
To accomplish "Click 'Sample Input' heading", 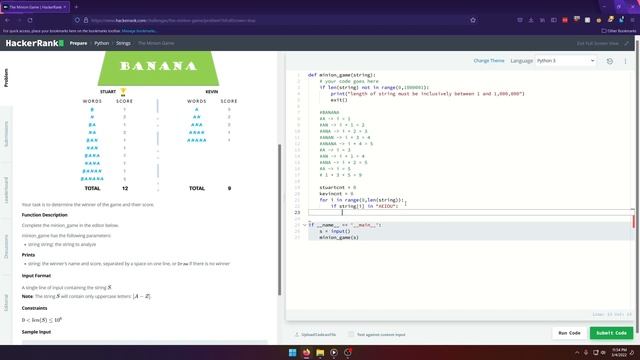I will (x=36, y=332).
